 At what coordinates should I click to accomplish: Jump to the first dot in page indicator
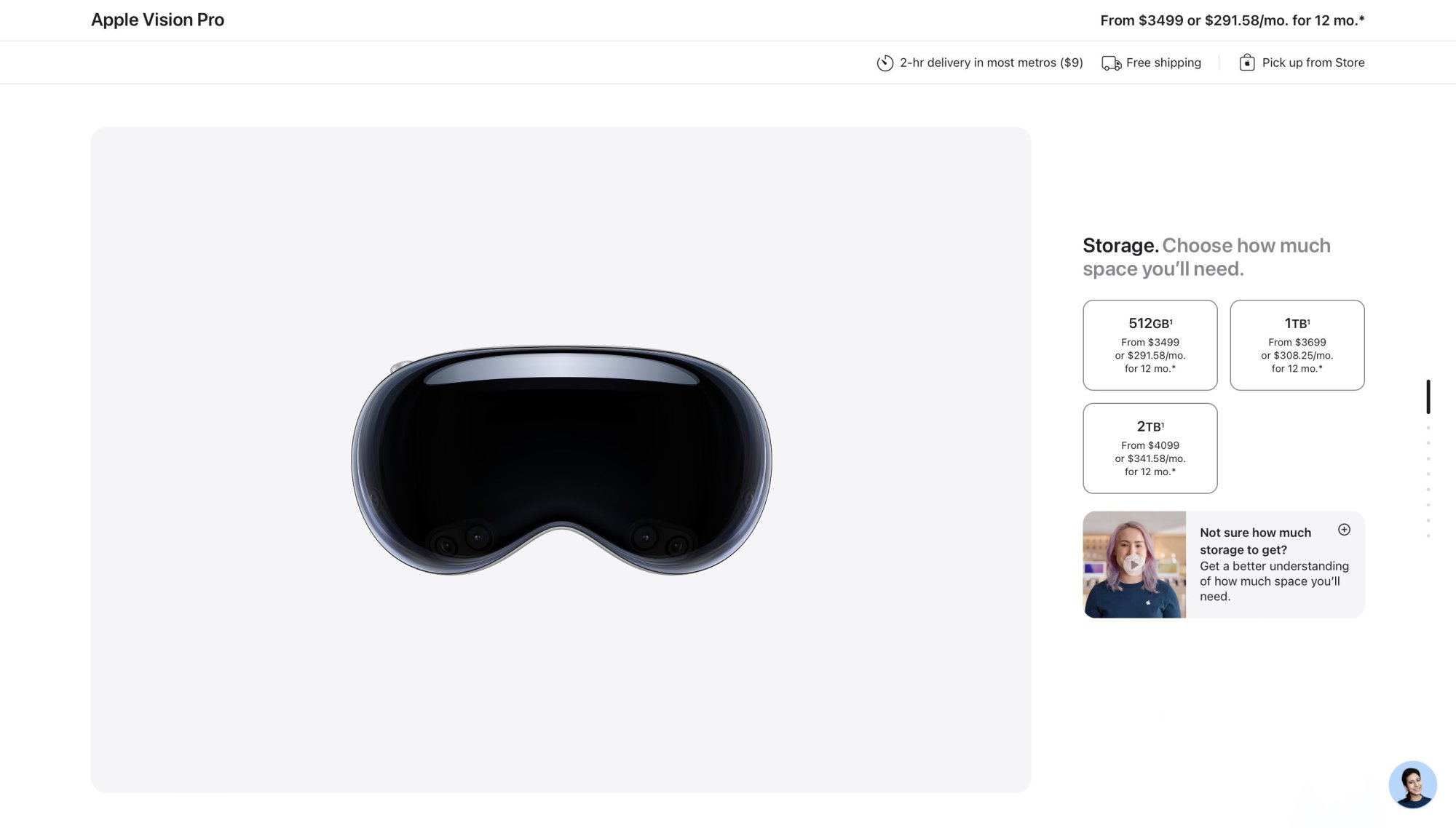pyautogui.click(x=1428, y=428)
